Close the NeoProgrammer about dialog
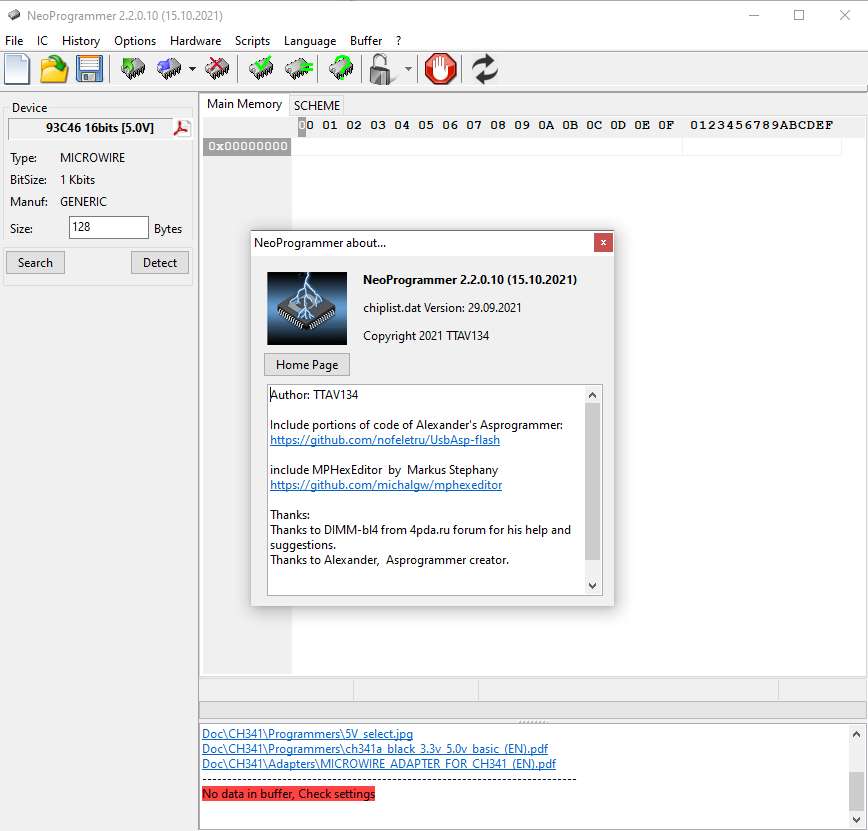 point(603,242)
